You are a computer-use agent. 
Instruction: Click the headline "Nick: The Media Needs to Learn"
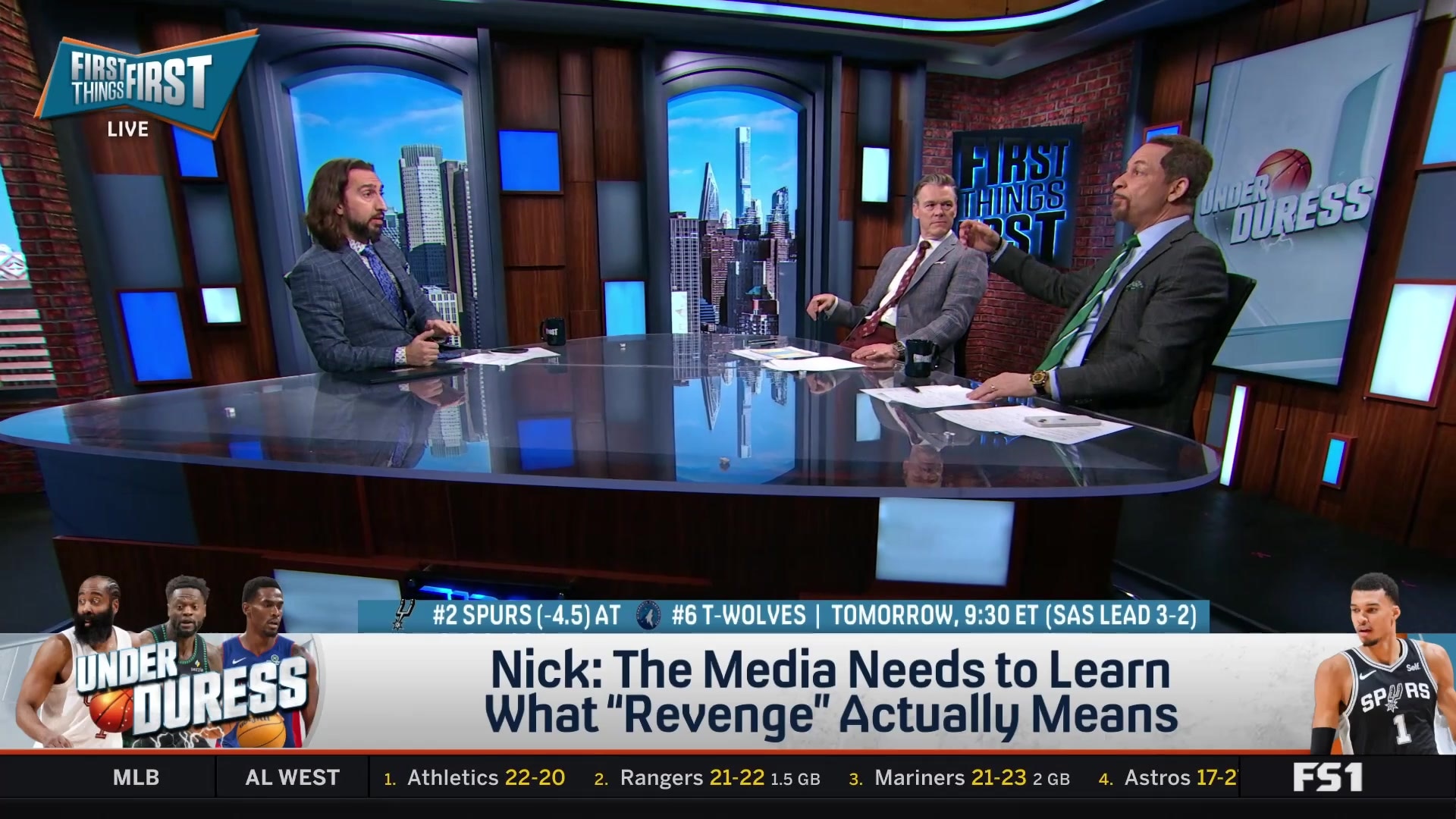coord(830,670)
